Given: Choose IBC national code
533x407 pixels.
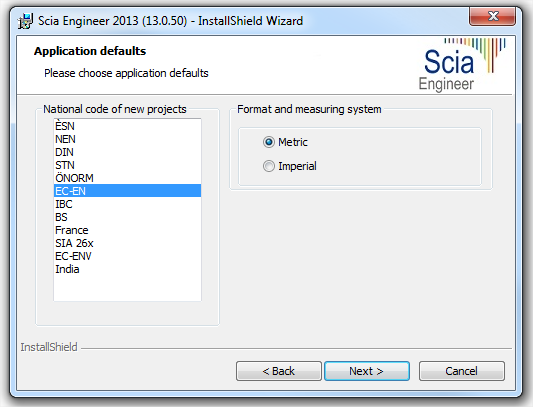Looking at the screenshot, I should point(127,204).
